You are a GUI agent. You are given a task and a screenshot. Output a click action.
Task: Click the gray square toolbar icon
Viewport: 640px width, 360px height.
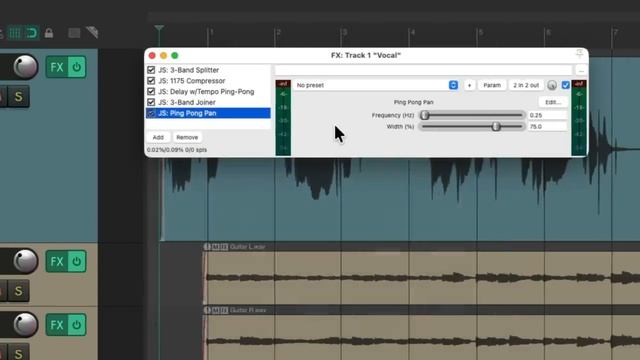(74, 33)
